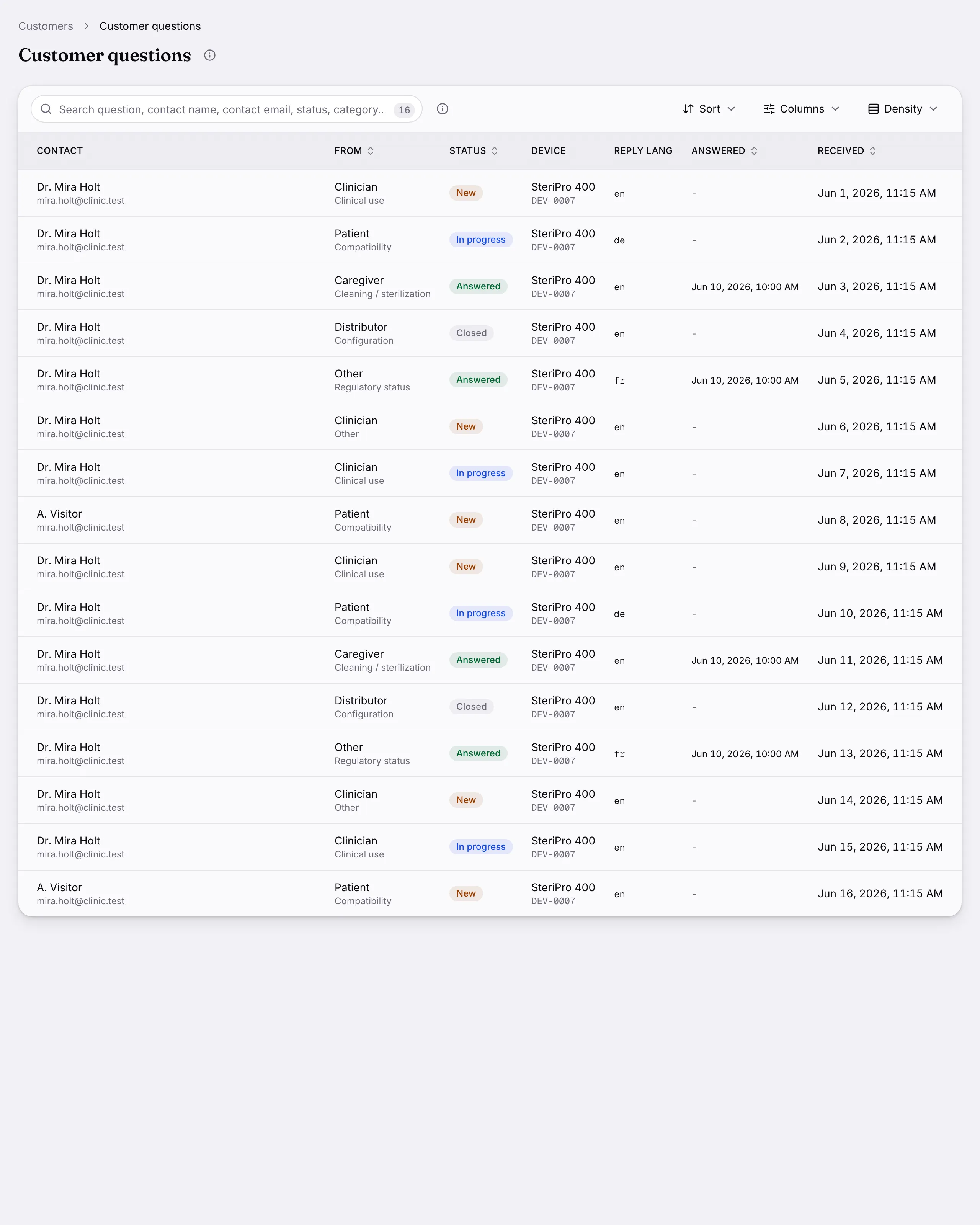Click New badge in Jun 9 row

click(x=466, y=567)
